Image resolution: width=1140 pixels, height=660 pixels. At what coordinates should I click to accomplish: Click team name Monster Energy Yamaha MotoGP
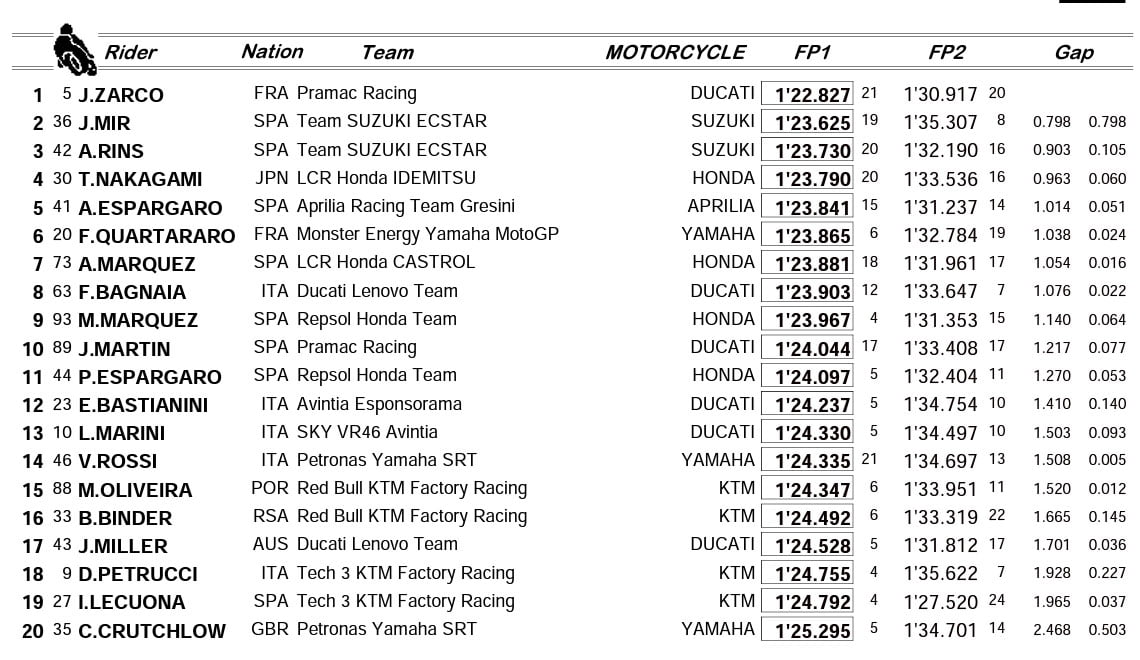pos(427,234)
